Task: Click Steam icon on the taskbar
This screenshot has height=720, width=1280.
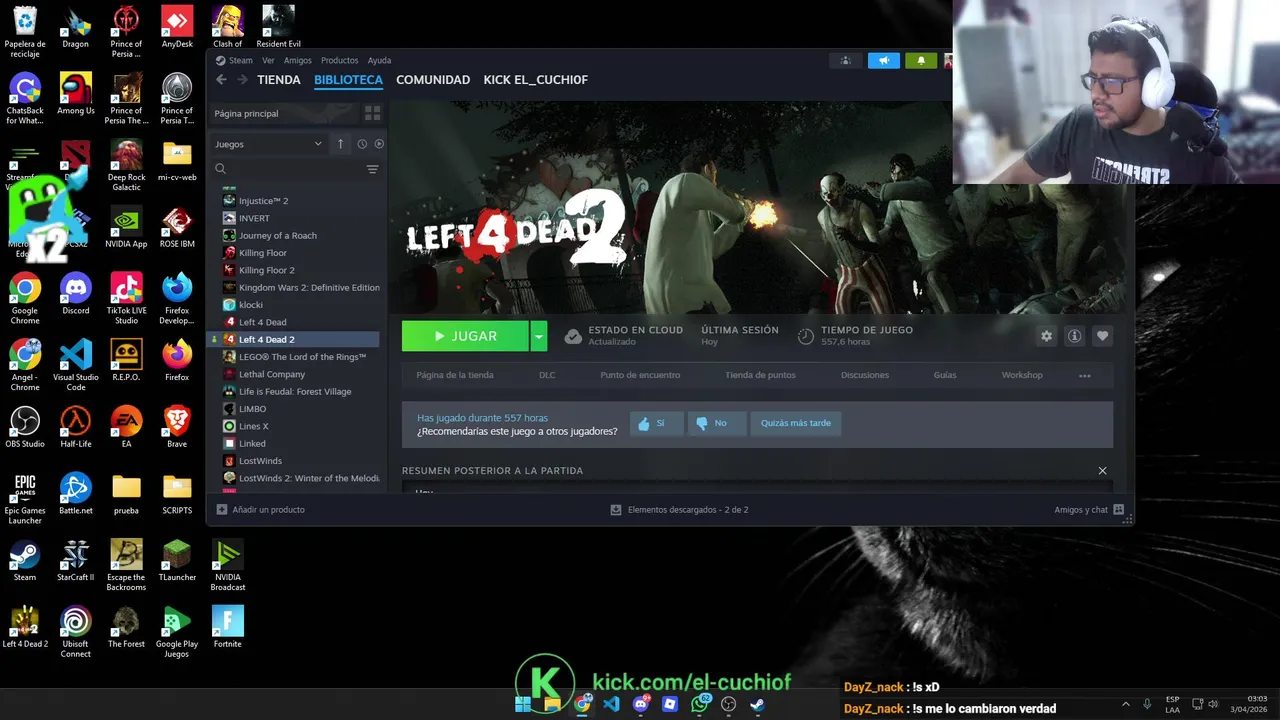Action: click(x=758, y=704)
